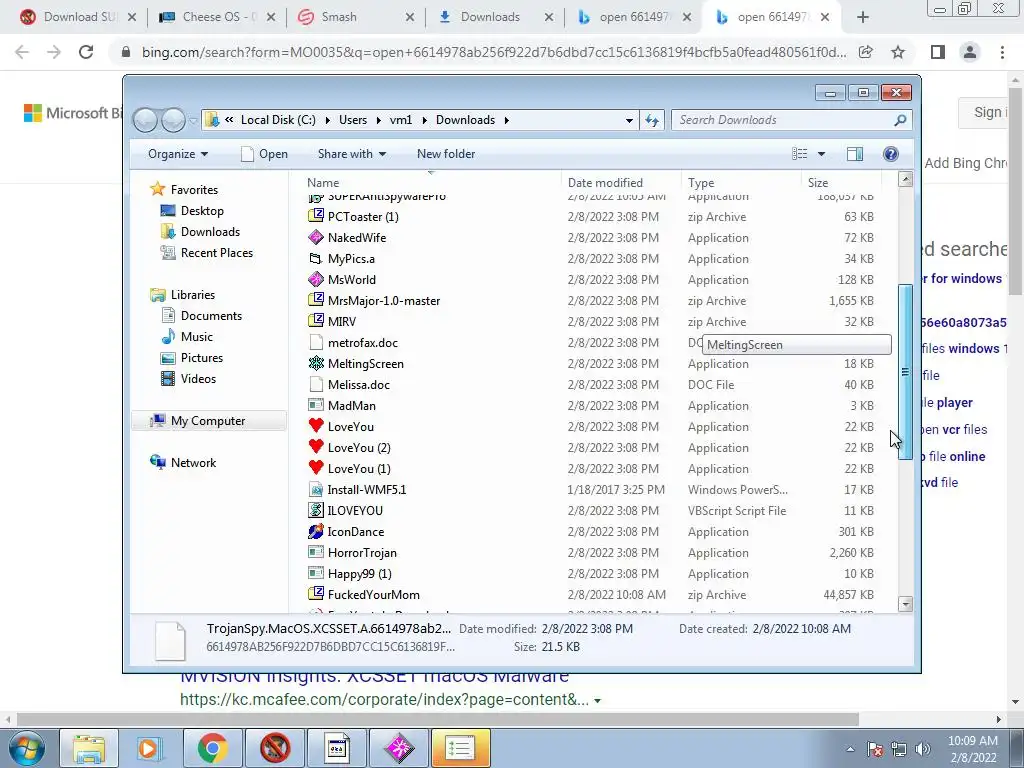Open Music library in sidebar

[x=196, y=337]
